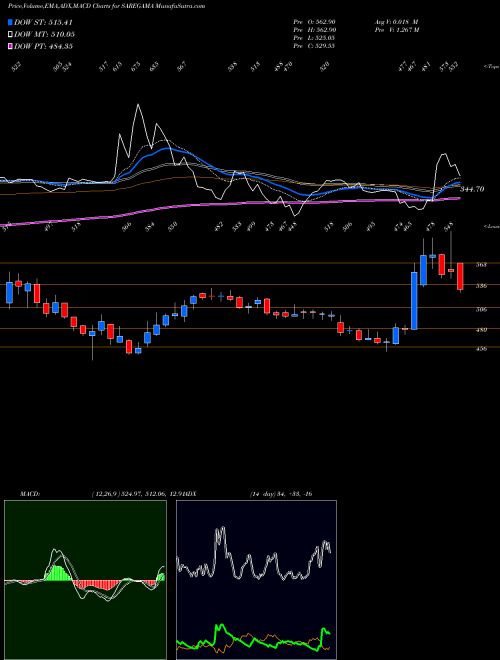This screenshot has height=660, width=500.
Task: Open the dark blue ADX indicator panel
Action: click(256, 580)
